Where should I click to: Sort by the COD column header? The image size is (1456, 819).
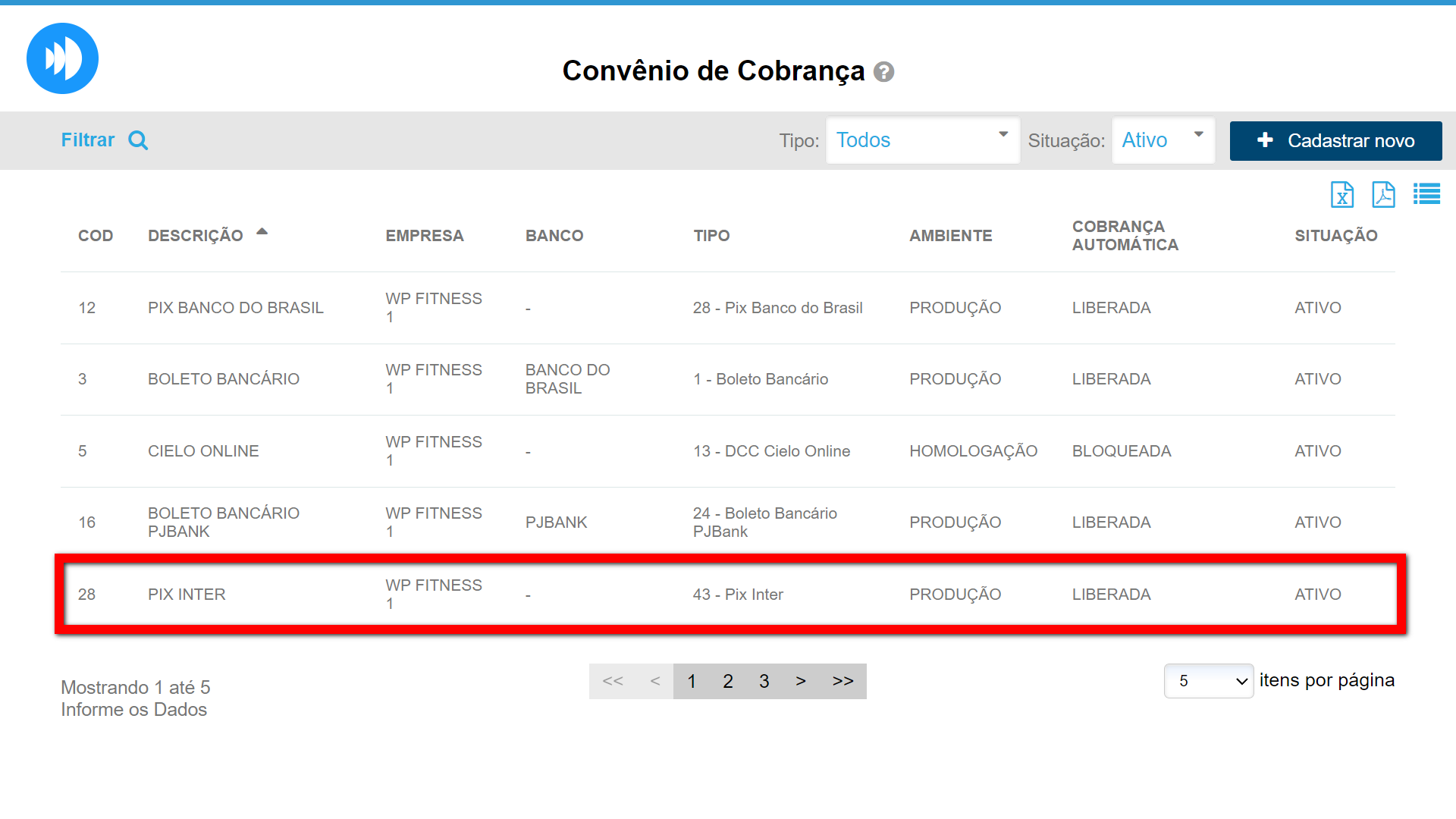point(96,236)
